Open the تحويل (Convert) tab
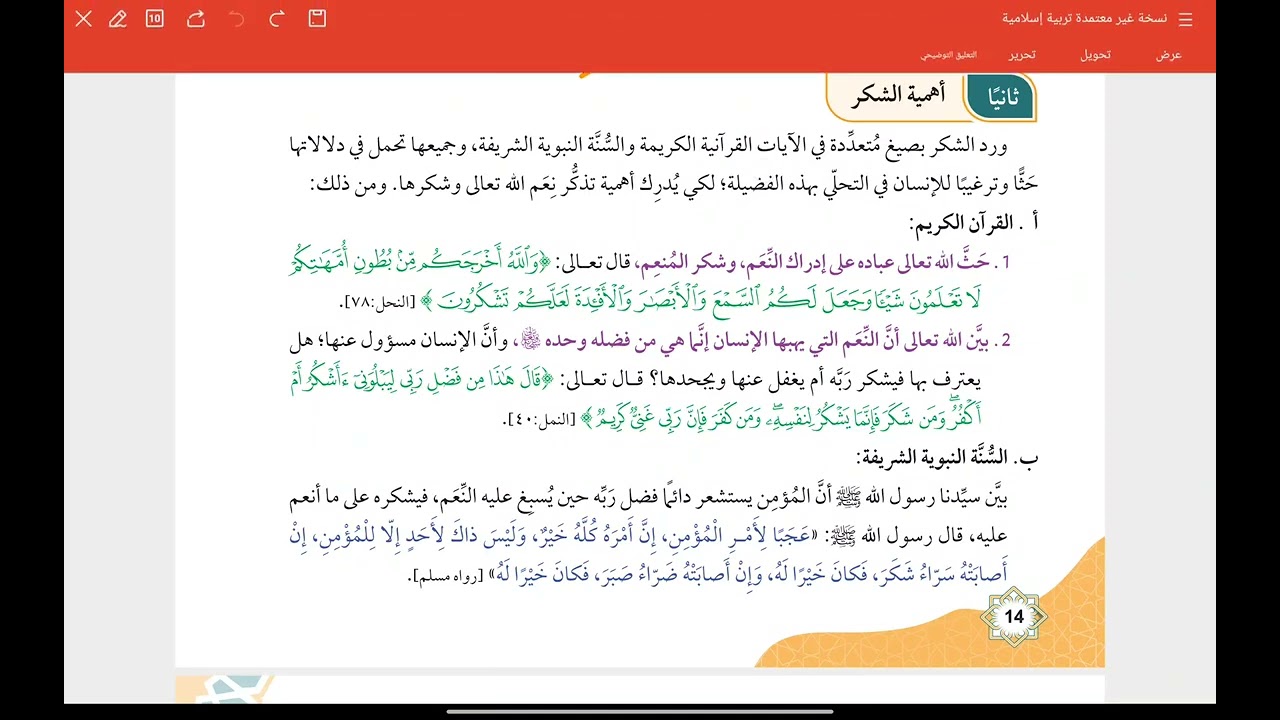1280x720 pixels. tap(1095, 55)
